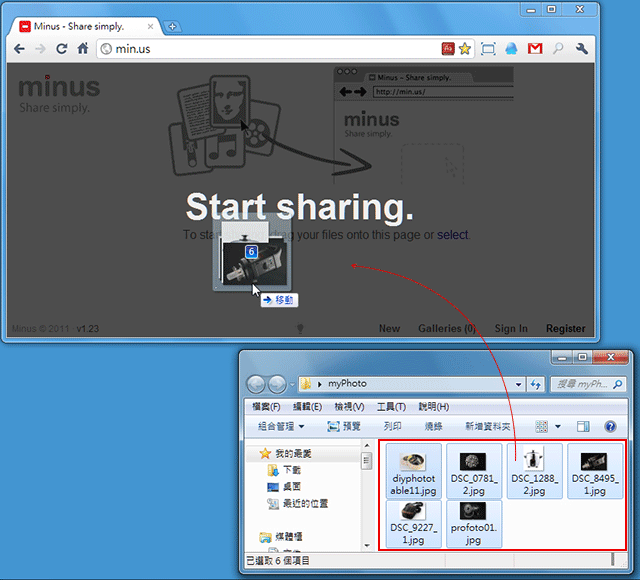Open a new Chrome tab
This screenshot has height=580, width=640.
click(172, 27)
